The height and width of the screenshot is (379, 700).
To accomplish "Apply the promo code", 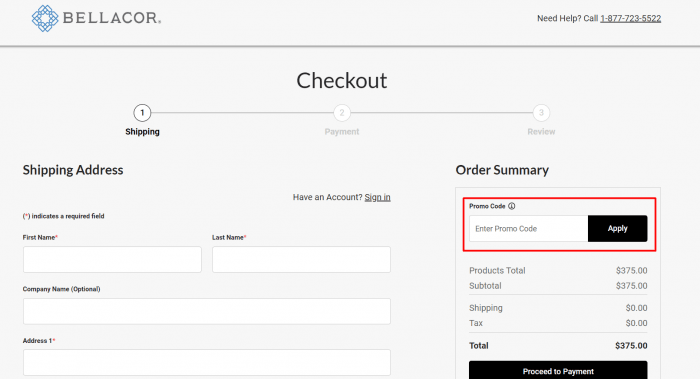I will point(617,229).
